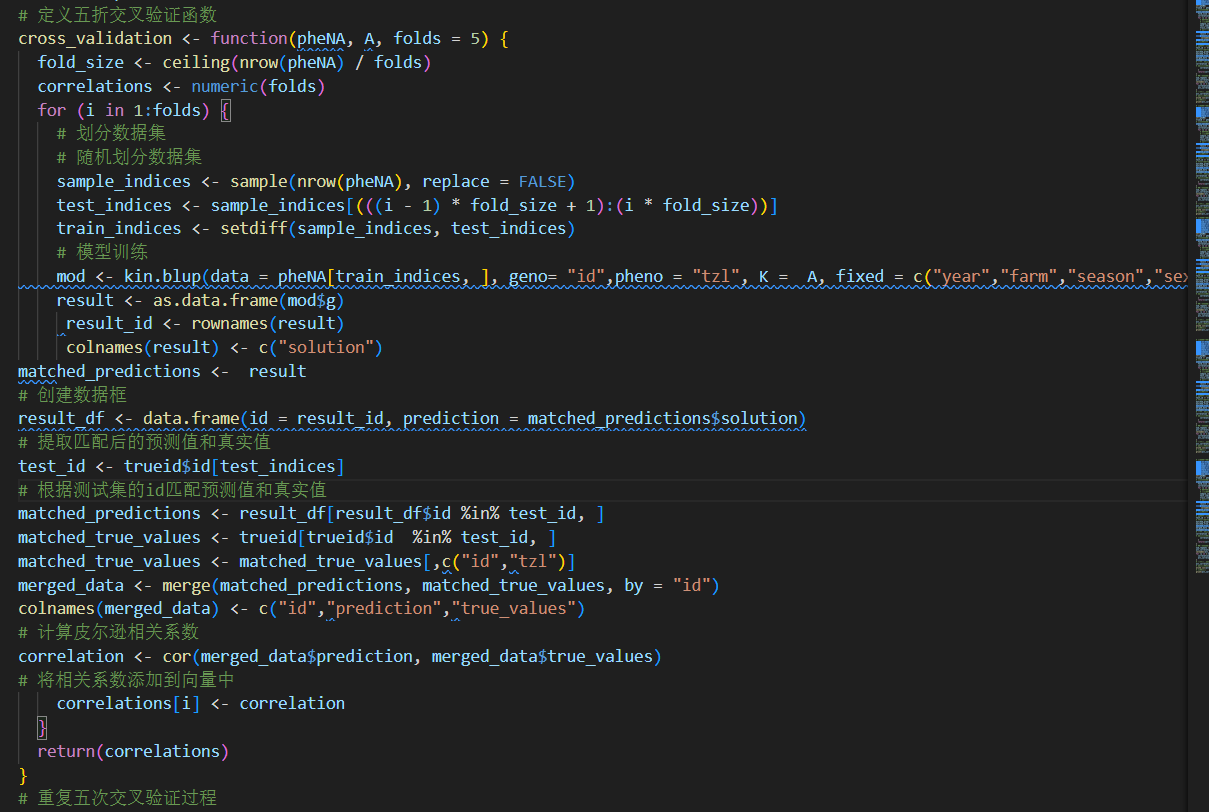Image resolution: width=1209 pixels, height=812 pixels.
Task: Click the cross_validation function name
Action: (95, 38)
